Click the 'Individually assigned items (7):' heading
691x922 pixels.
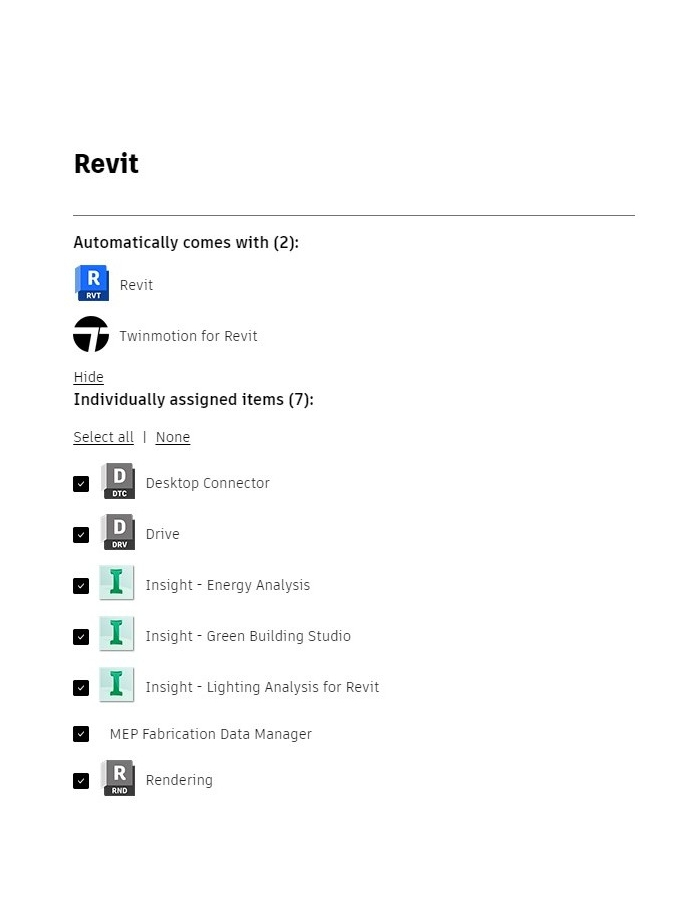[193, 400]
